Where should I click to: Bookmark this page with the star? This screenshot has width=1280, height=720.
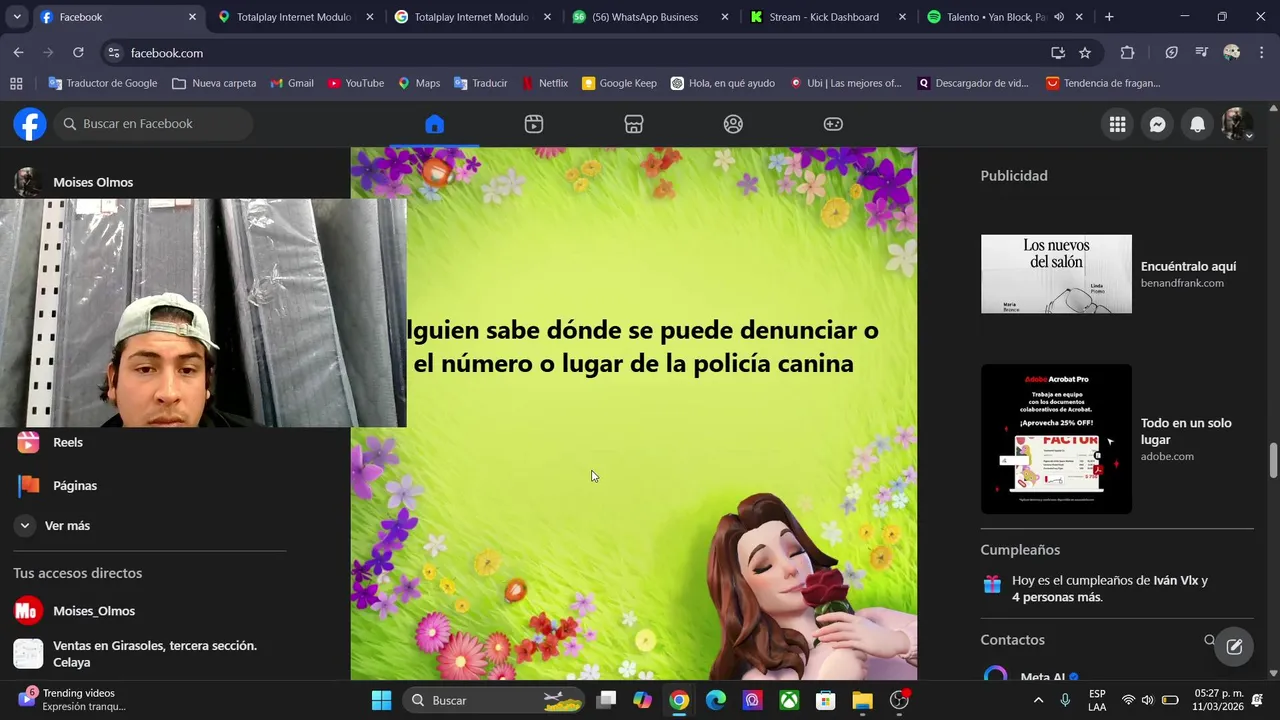pos(1085,53)
